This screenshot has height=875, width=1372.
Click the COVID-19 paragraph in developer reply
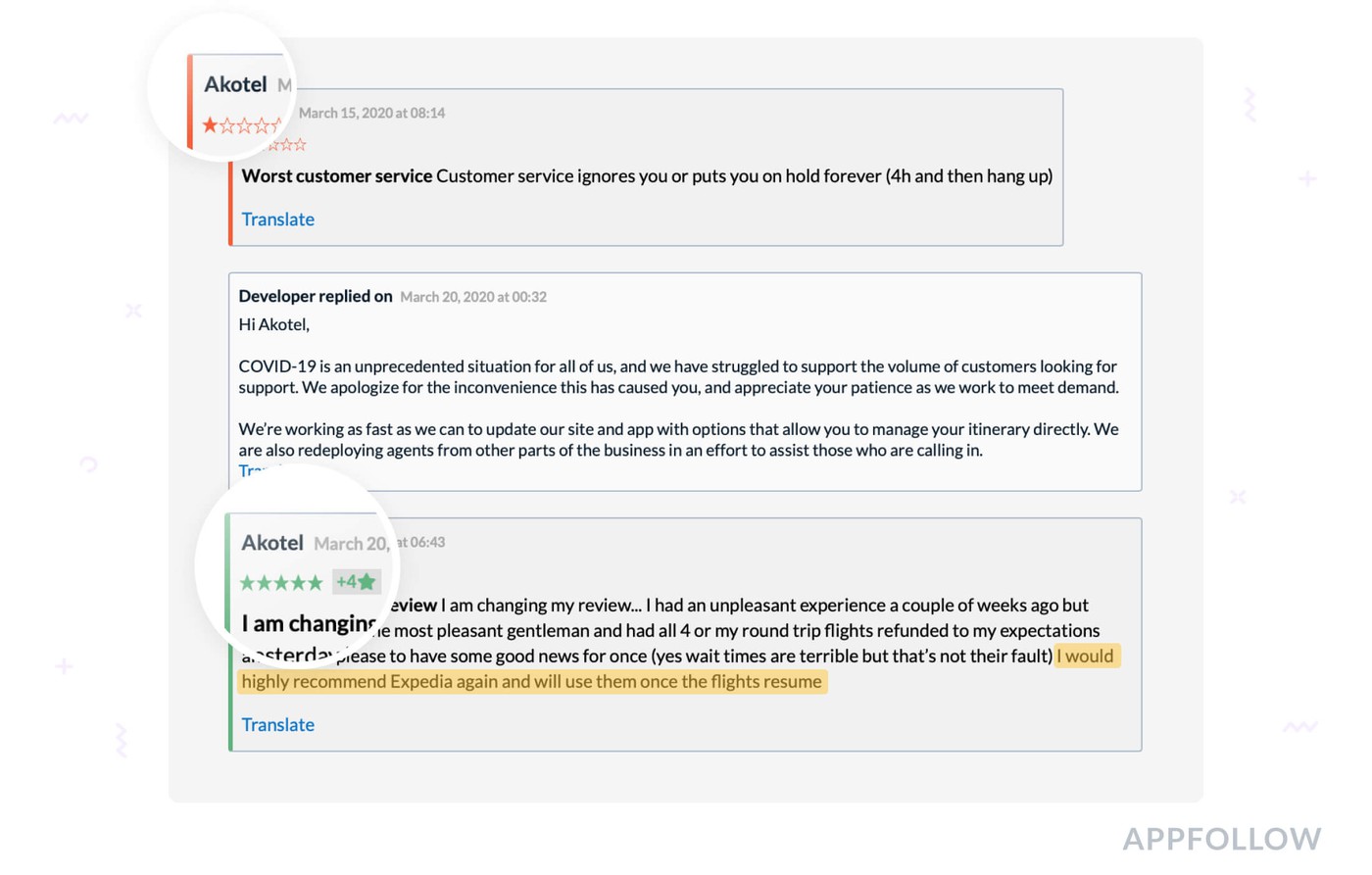(x=678, y=377)
